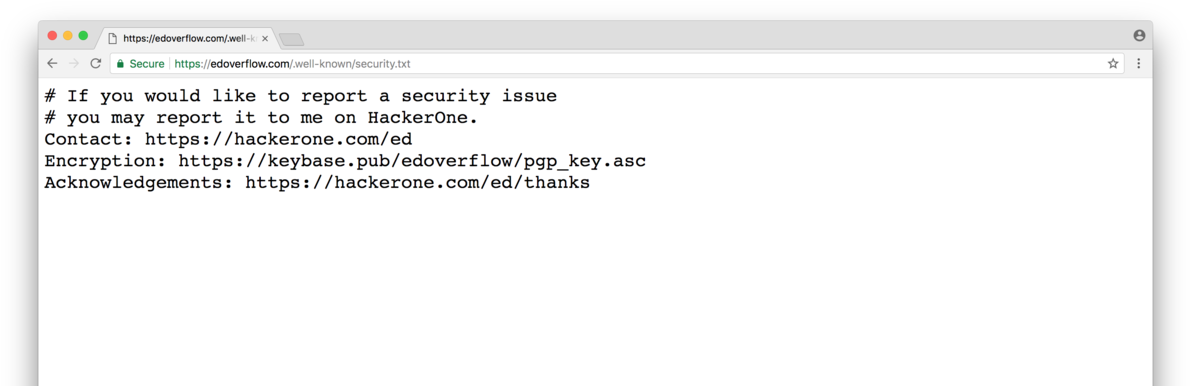The image size is (1190, 386).
Task: Bookmark this page with the star icon
Action: 1113,64
